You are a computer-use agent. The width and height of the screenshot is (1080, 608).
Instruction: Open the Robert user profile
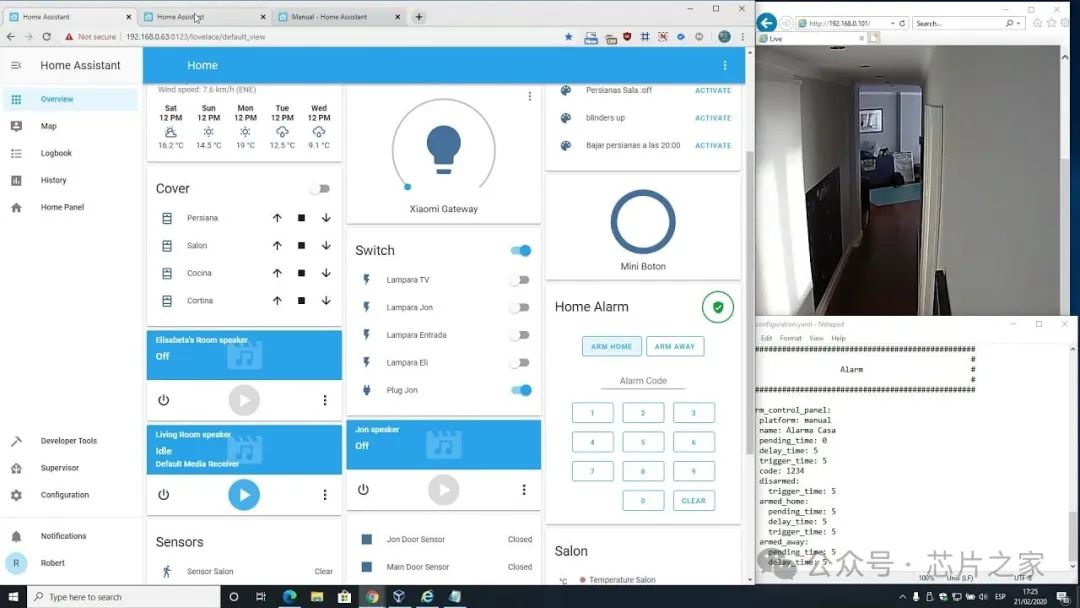(x=70, y=563)
